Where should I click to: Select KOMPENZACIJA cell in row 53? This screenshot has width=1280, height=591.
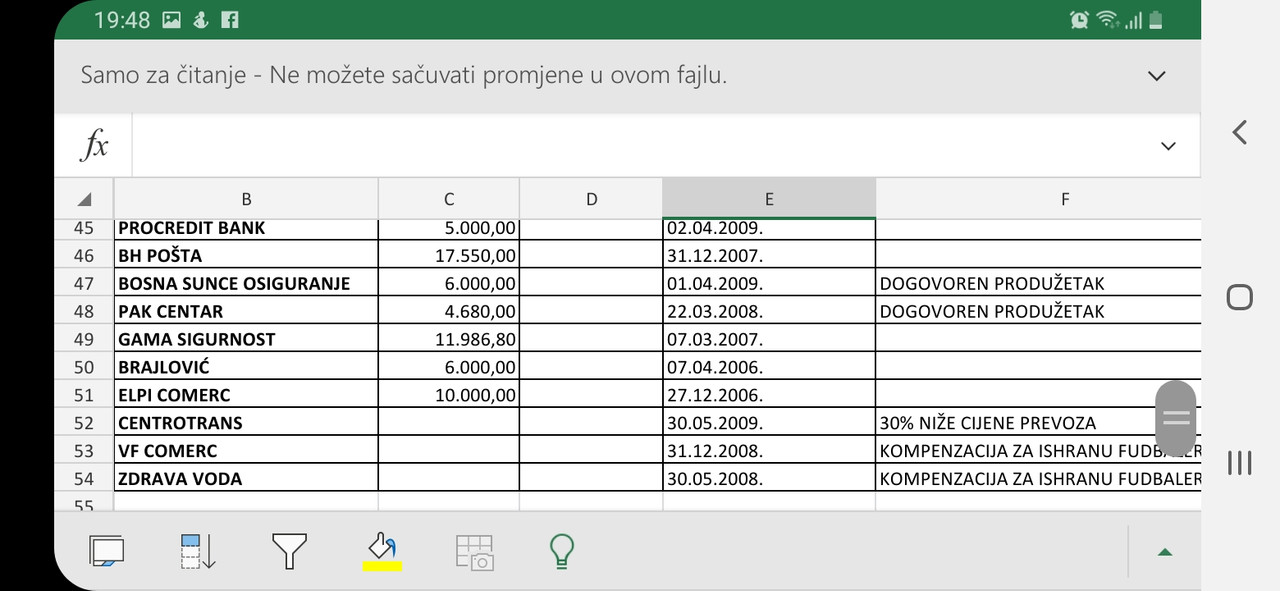(x=1038, y=451)
